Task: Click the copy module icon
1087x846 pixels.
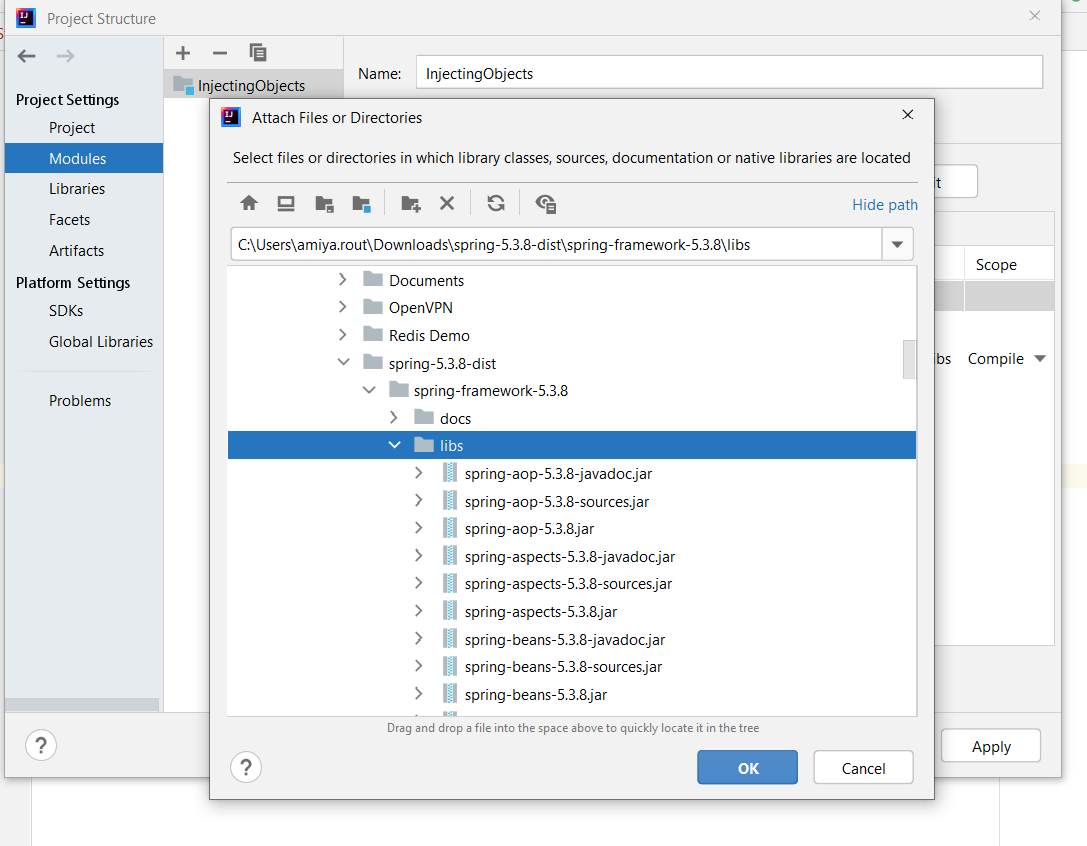Action: 258,53
